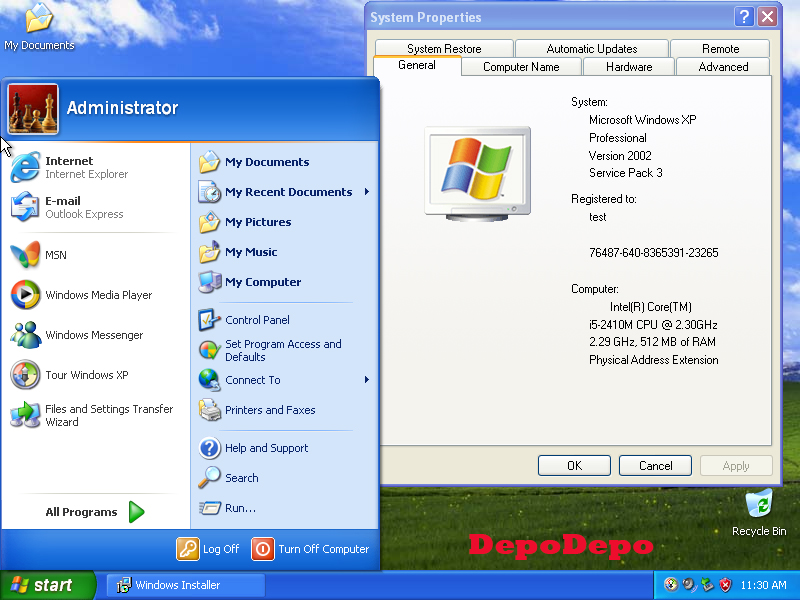800x600 pixels.
Task: Click the green network tray icon
Action: coord(707,585)
